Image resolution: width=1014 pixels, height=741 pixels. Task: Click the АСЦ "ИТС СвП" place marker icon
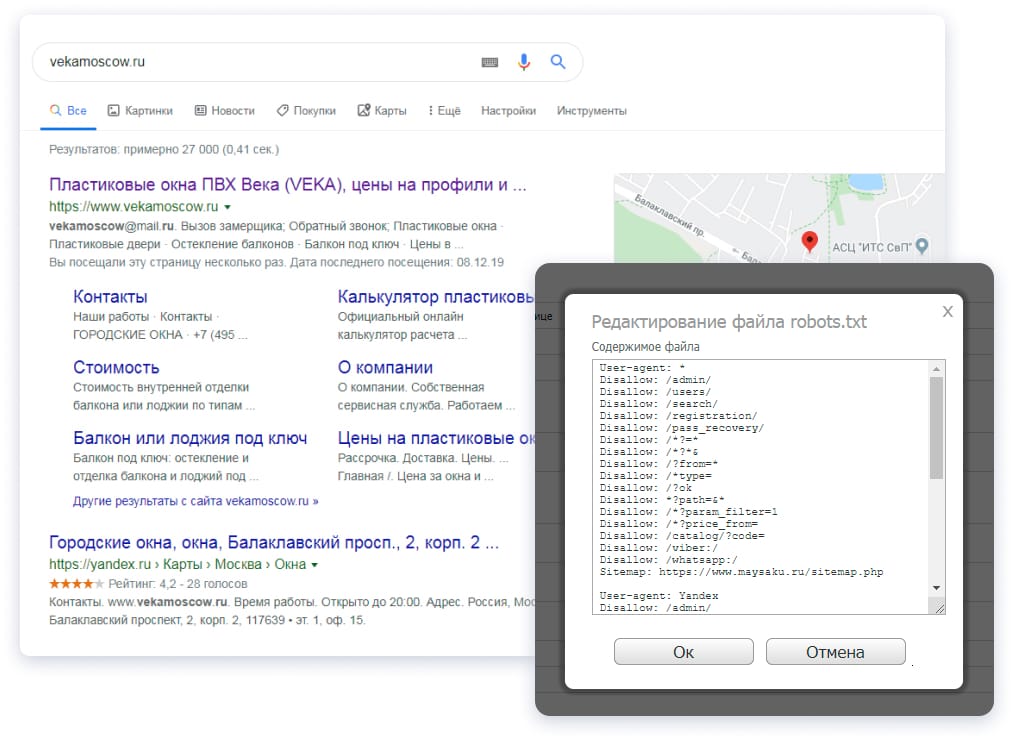coord(922,246)
